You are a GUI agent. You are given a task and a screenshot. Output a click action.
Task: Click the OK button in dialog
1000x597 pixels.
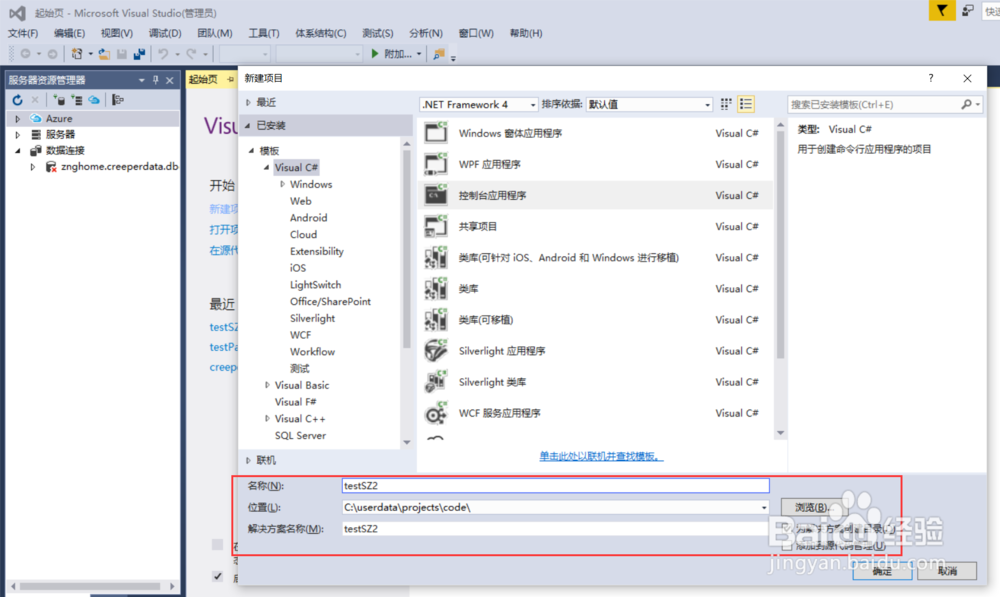883,571
